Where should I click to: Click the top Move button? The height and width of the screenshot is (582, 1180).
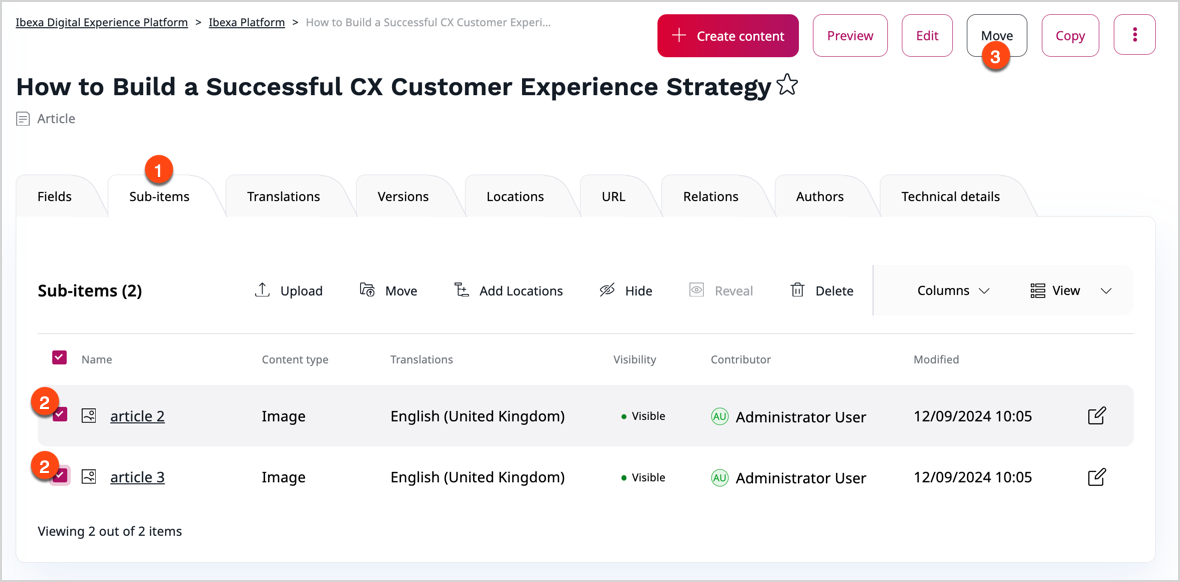pos(996,35)
